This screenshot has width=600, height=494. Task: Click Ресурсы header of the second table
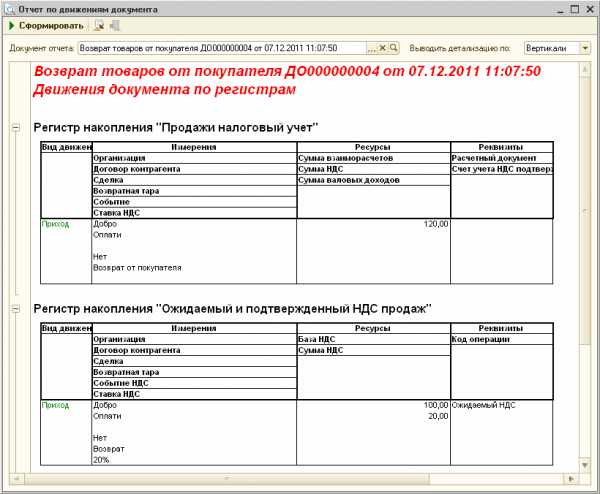(373, 328)
